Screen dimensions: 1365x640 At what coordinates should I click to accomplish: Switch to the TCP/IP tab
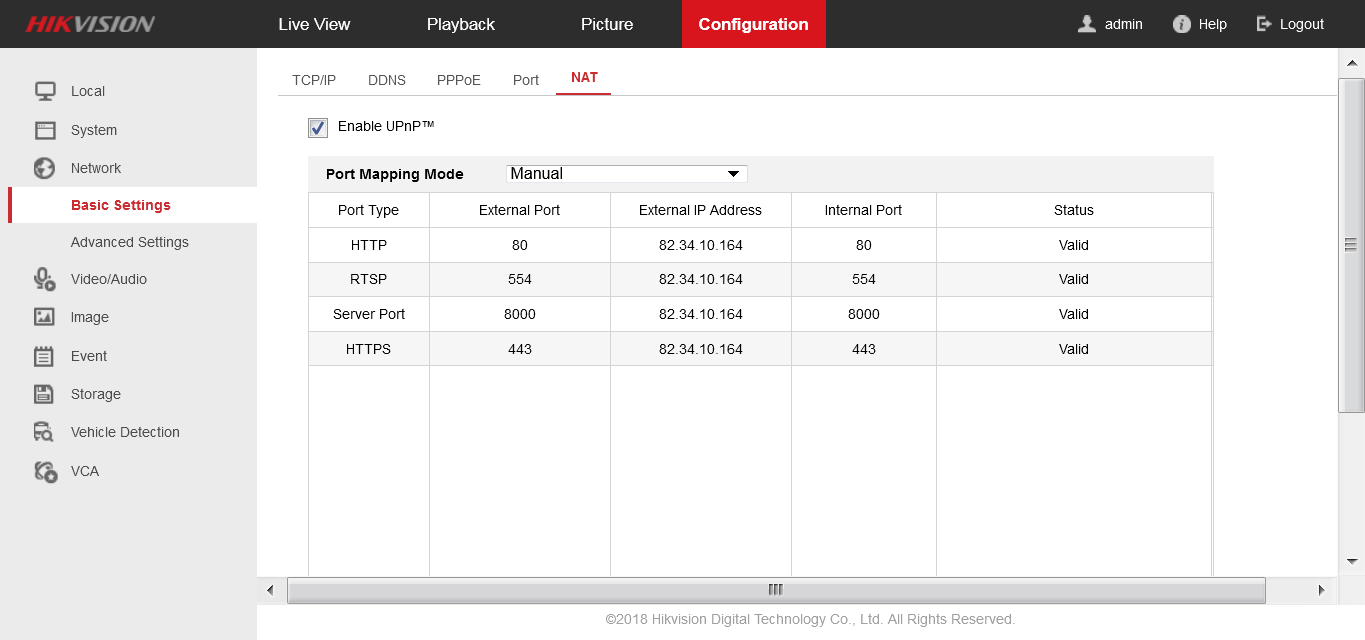[314, 79]
